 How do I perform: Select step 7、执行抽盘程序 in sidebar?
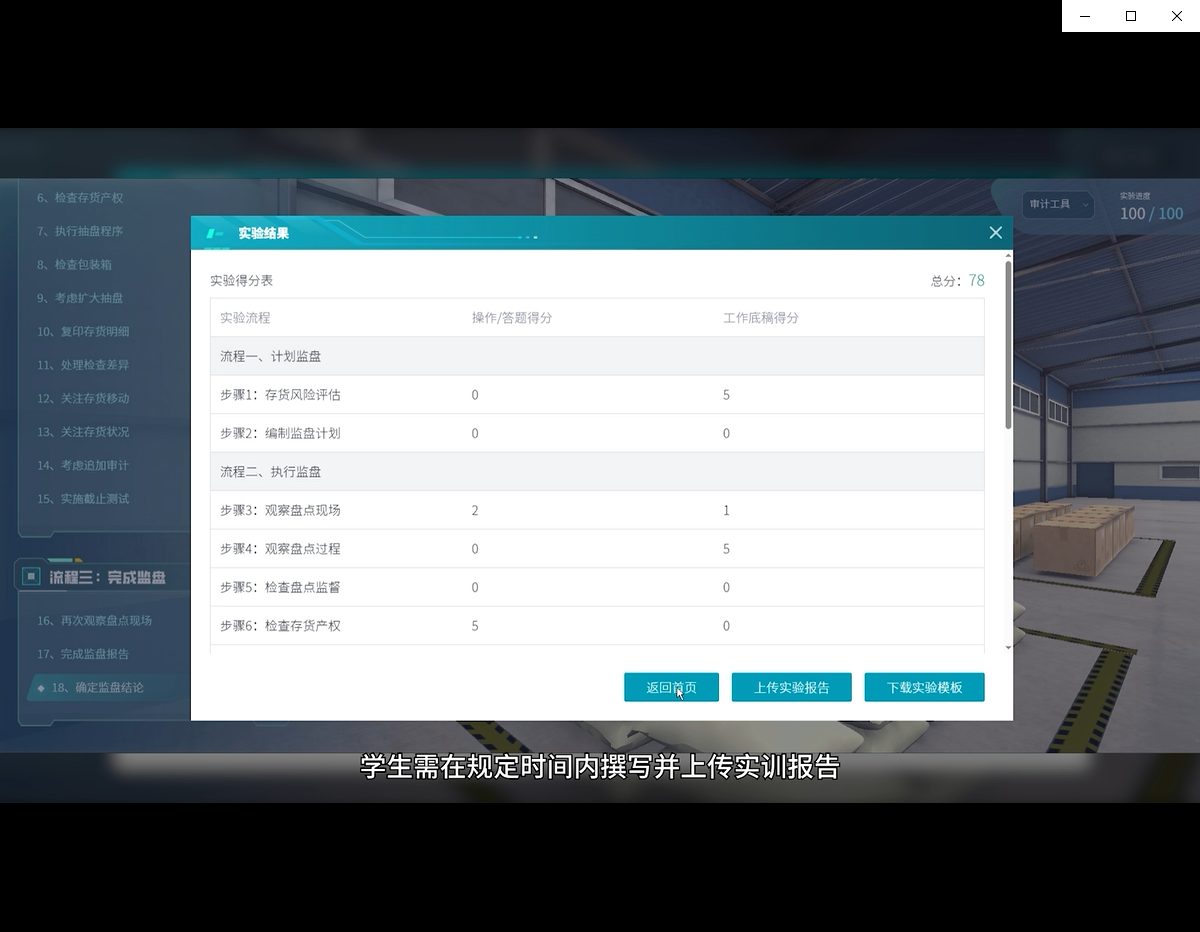pos(80,231)
